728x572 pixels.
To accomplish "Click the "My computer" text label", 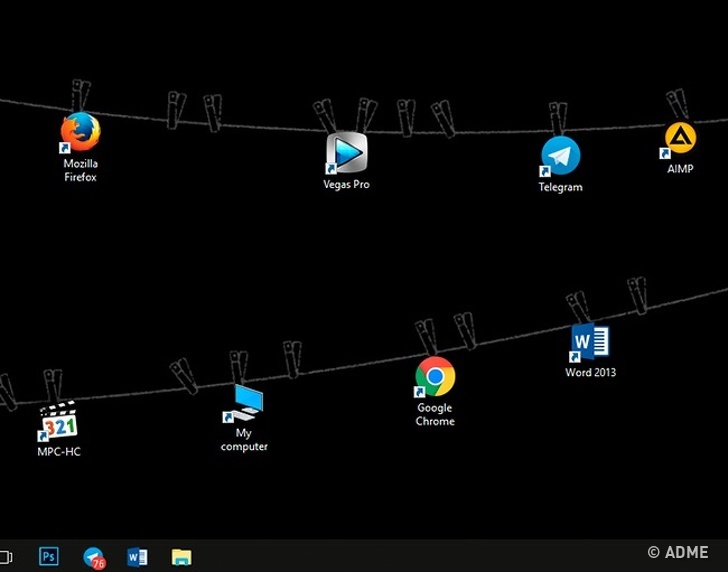I will click(244, 440).
